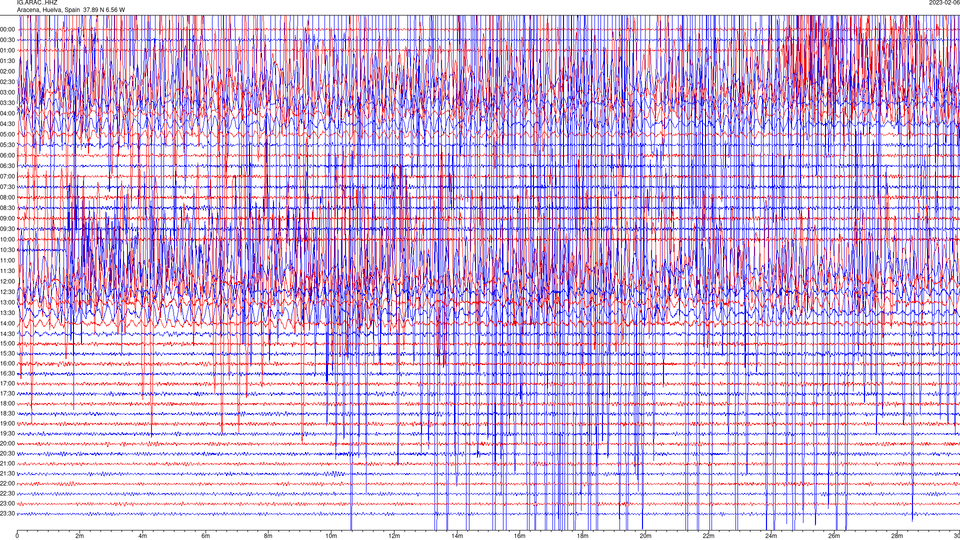Select the 22:30 trace time label

point(7,493)
